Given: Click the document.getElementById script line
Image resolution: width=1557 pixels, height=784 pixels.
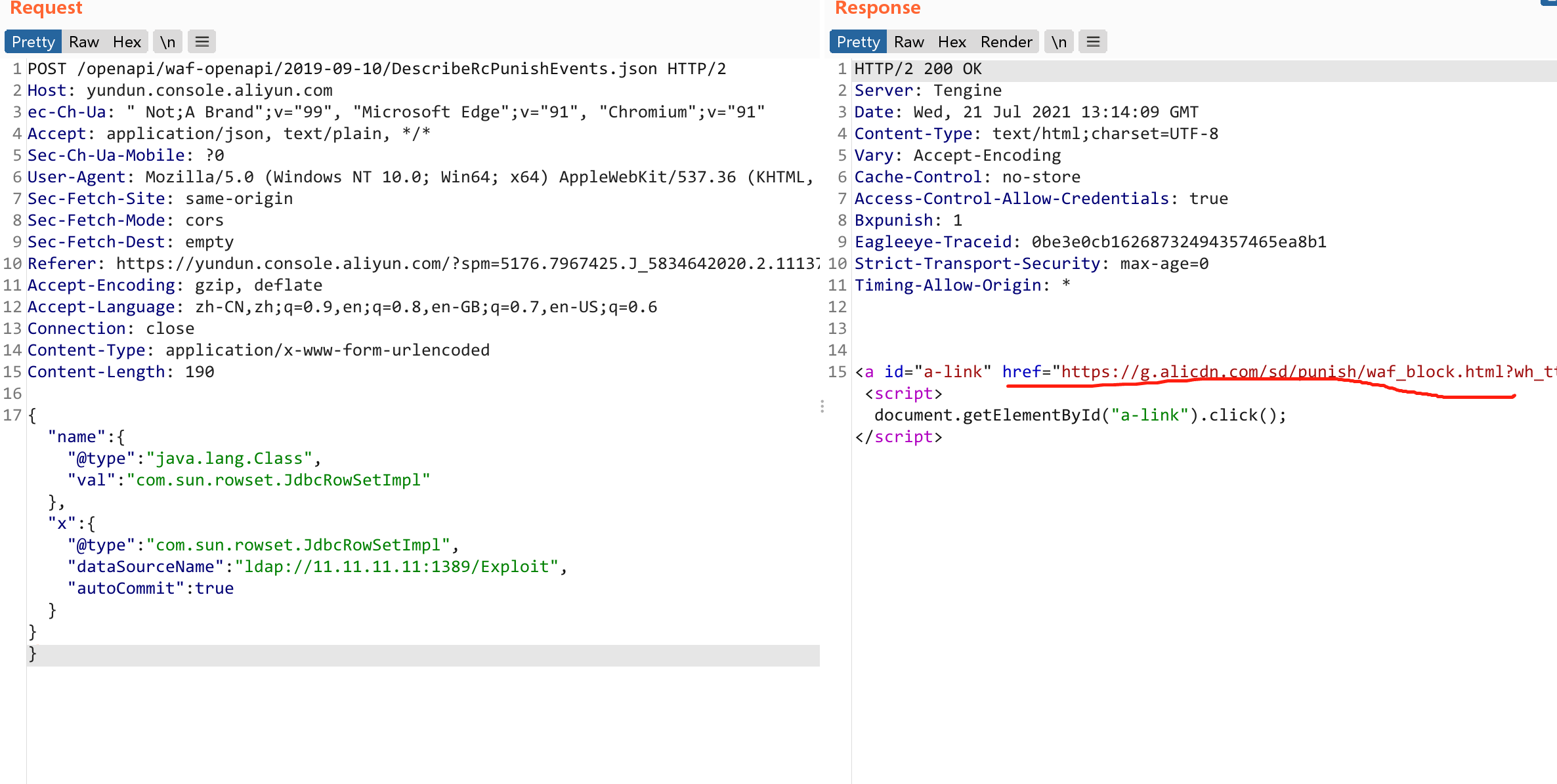Looking at the screenshot, I should [1080, 415].
